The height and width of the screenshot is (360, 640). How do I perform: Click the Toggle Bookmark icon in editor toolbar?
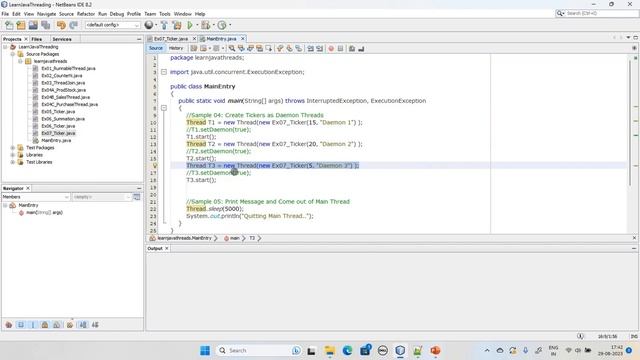[298, 49]
